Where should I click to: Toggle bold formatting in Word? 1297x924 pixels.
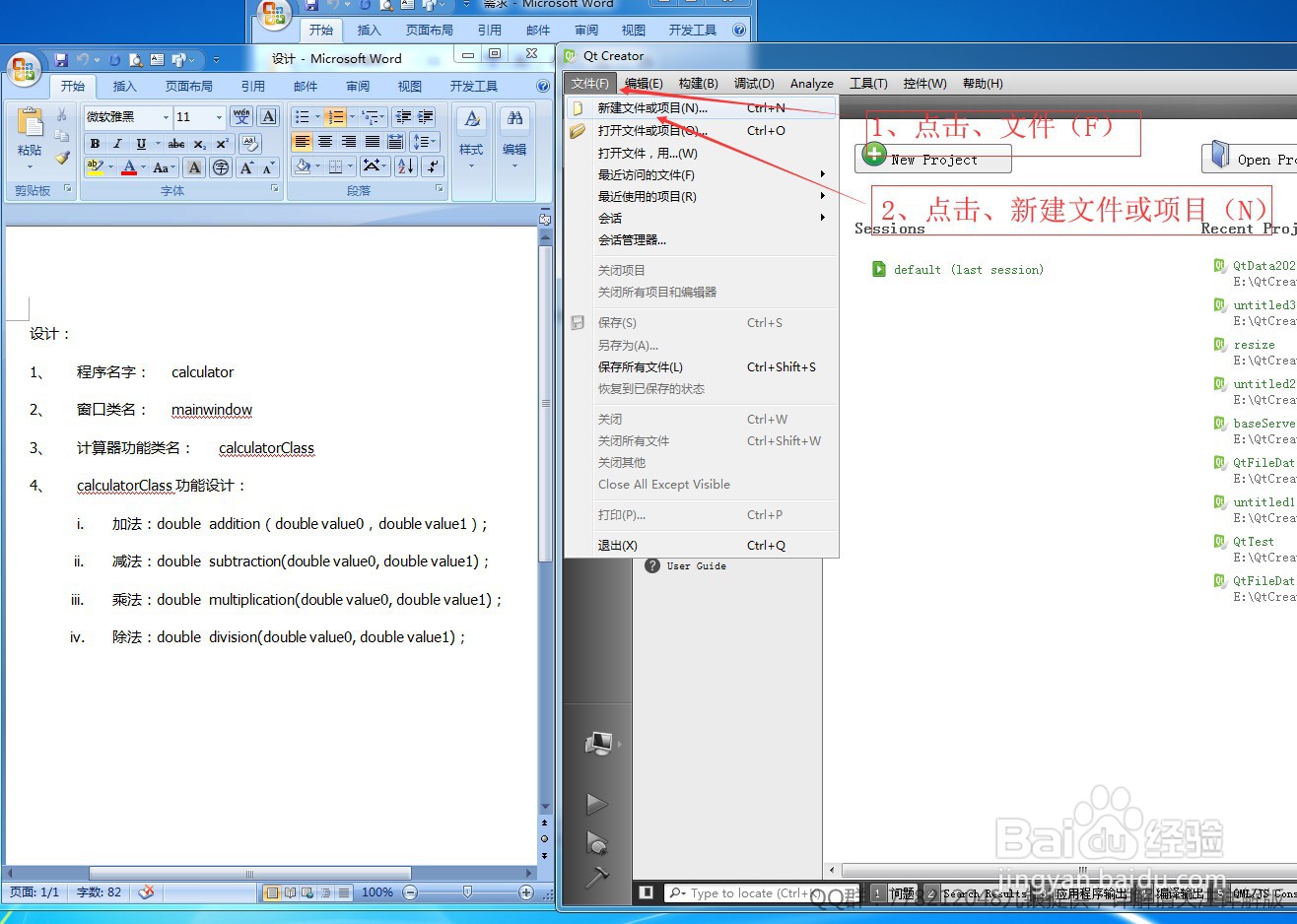[95, 144]
